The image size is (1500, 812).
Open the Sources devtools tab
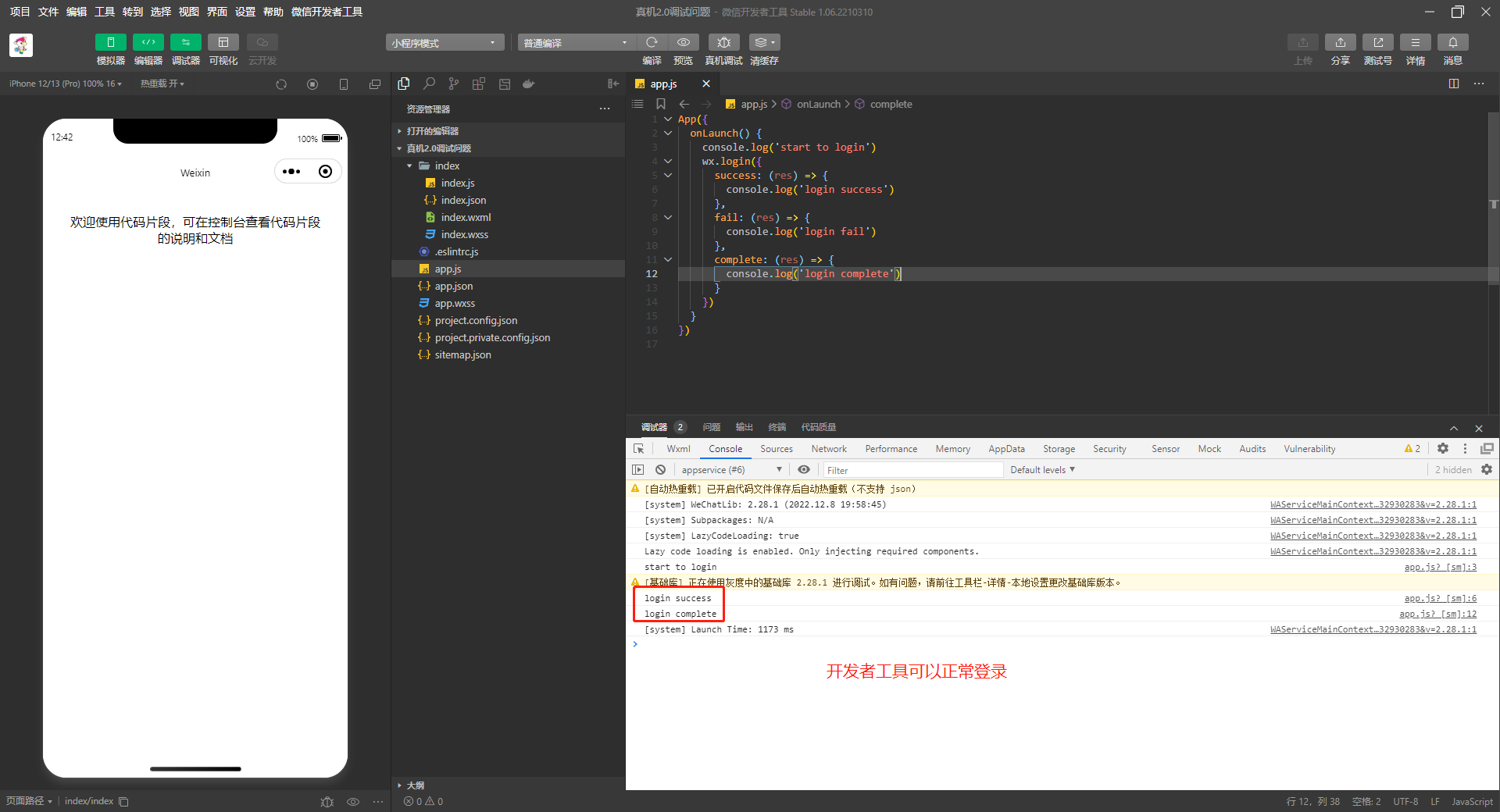777,449
